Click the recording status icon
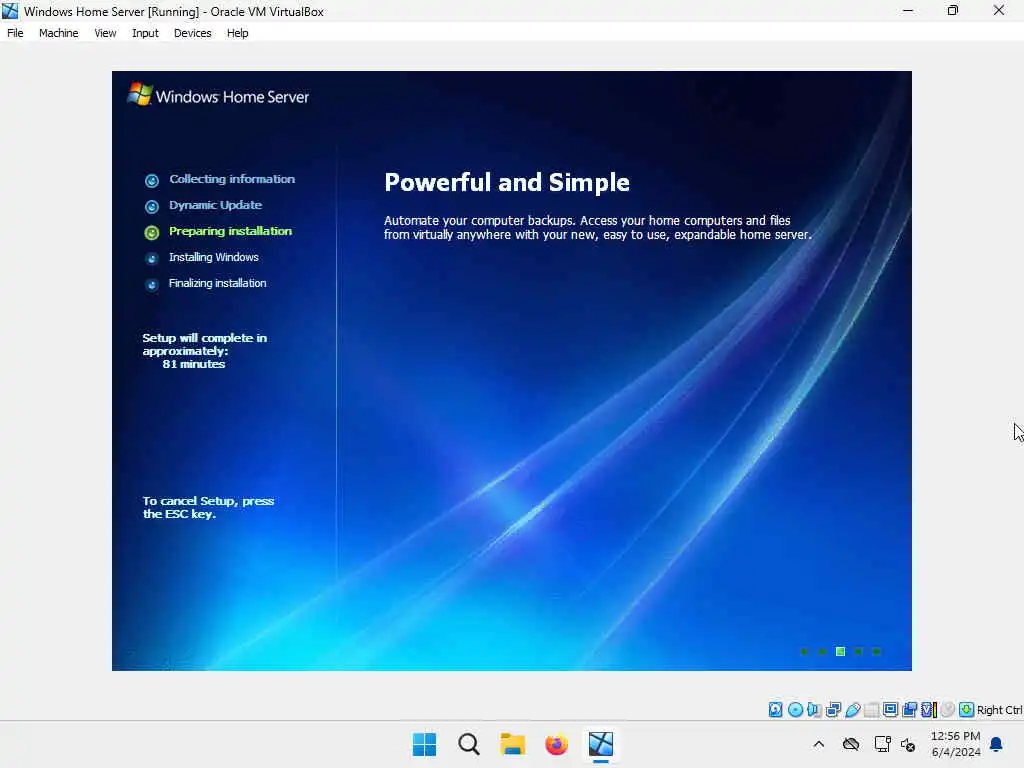This screenshot has height=768, width=1024. pos(909,709)
